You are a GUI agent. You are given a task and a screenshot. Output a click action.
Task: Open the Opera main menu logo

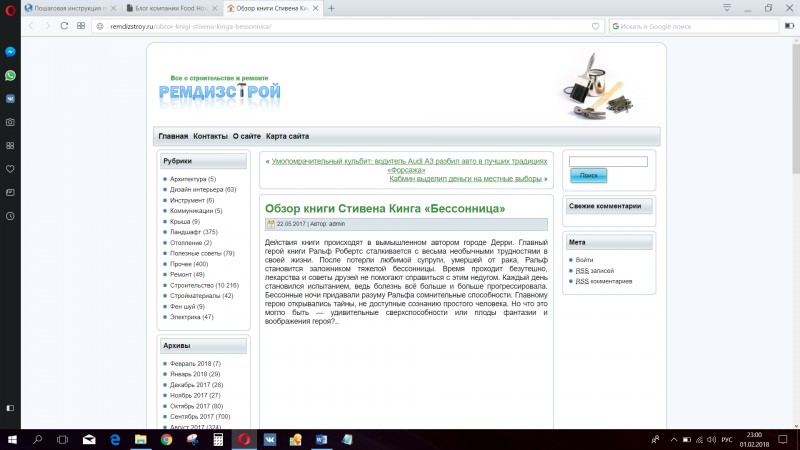(10, 10)
